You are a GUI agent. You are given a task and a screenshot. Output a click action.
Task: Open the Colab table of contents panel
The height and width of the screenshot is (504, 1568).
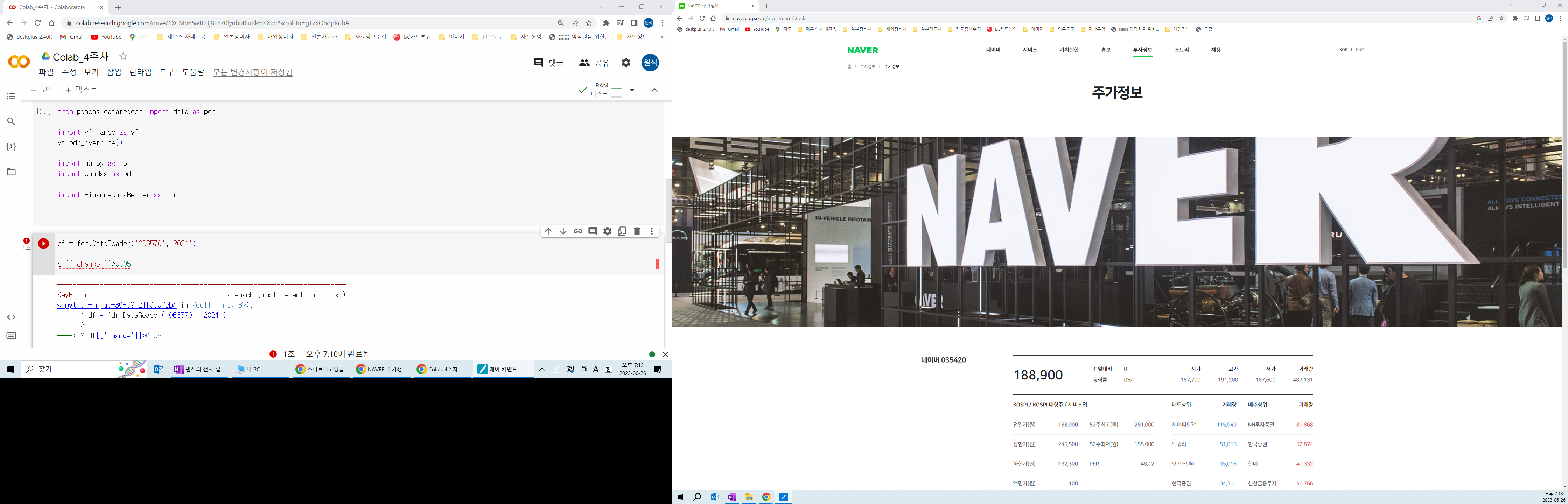[x=11, y=96]
